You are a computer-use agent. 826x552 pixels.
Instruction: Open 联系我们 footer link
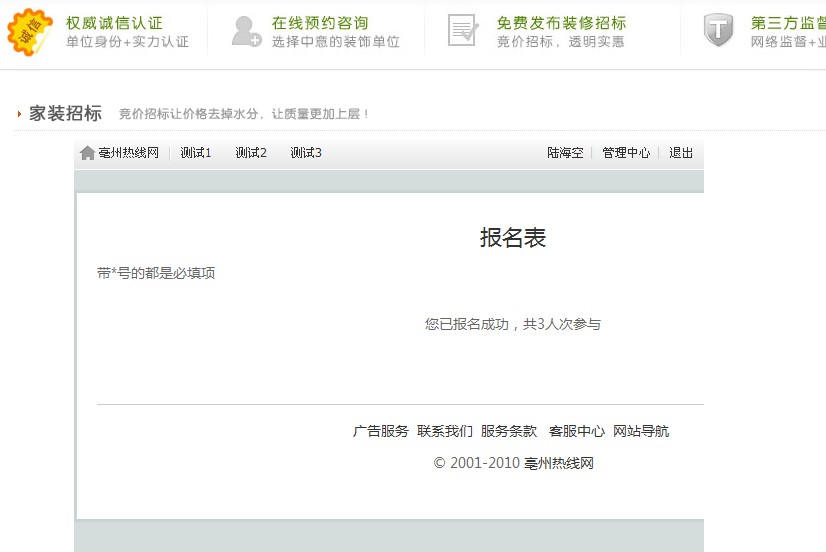click(445, 431)
